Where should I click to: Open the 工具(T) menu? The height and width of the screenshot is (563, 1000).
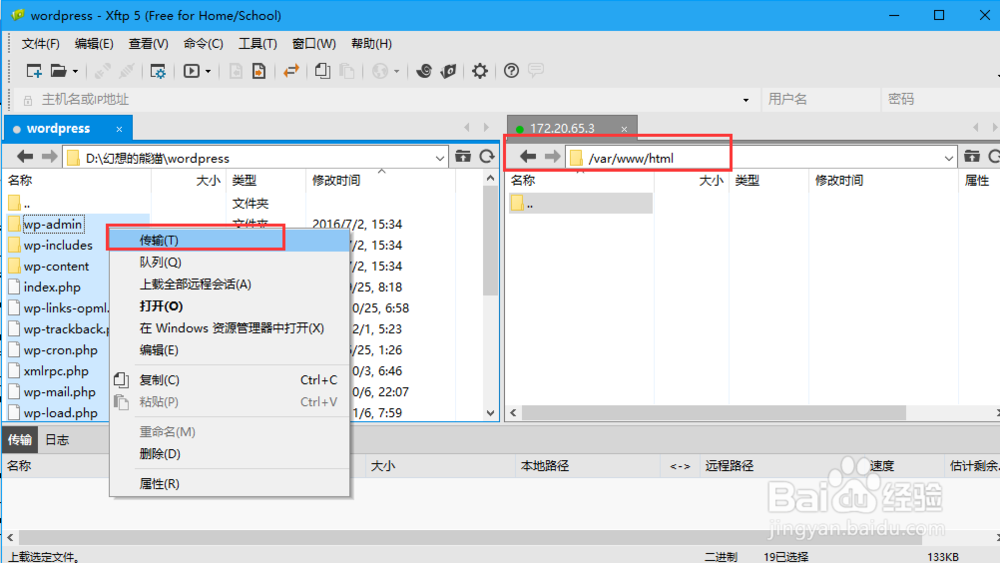coord(258,43)
